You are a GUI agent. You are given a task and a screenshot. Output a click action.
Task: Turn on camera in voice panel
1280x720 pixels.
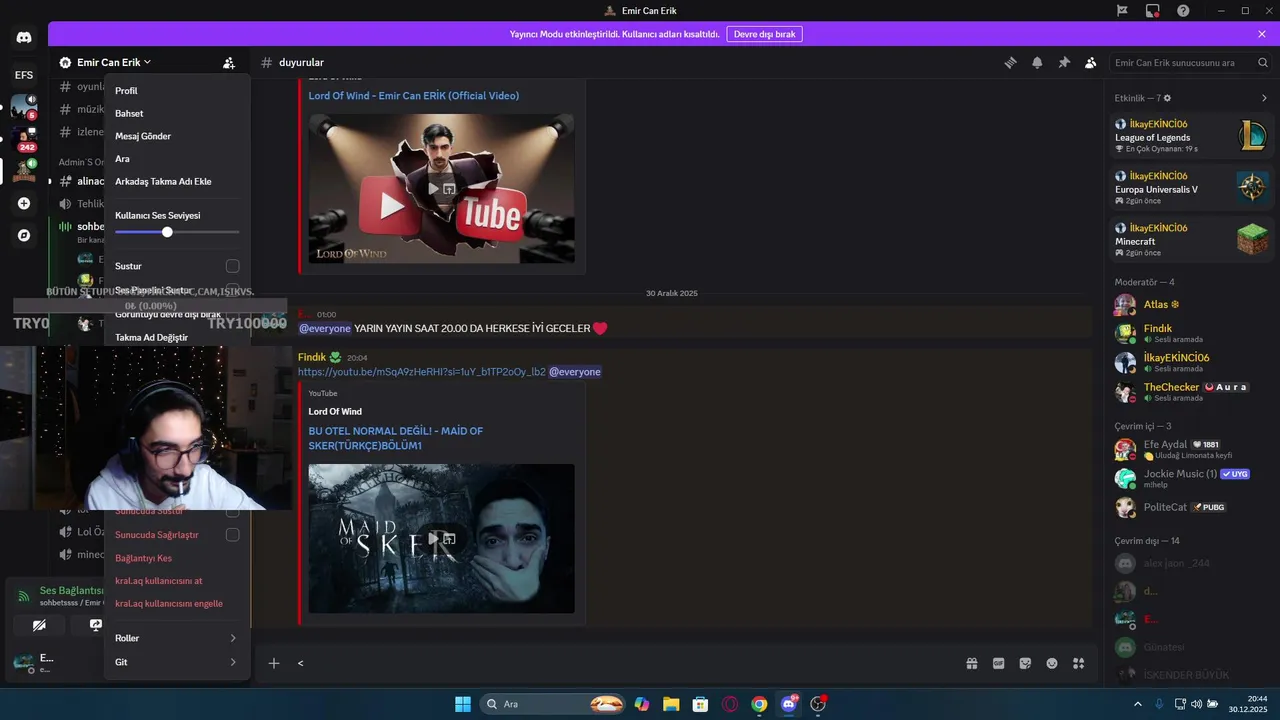coord(39,625)
